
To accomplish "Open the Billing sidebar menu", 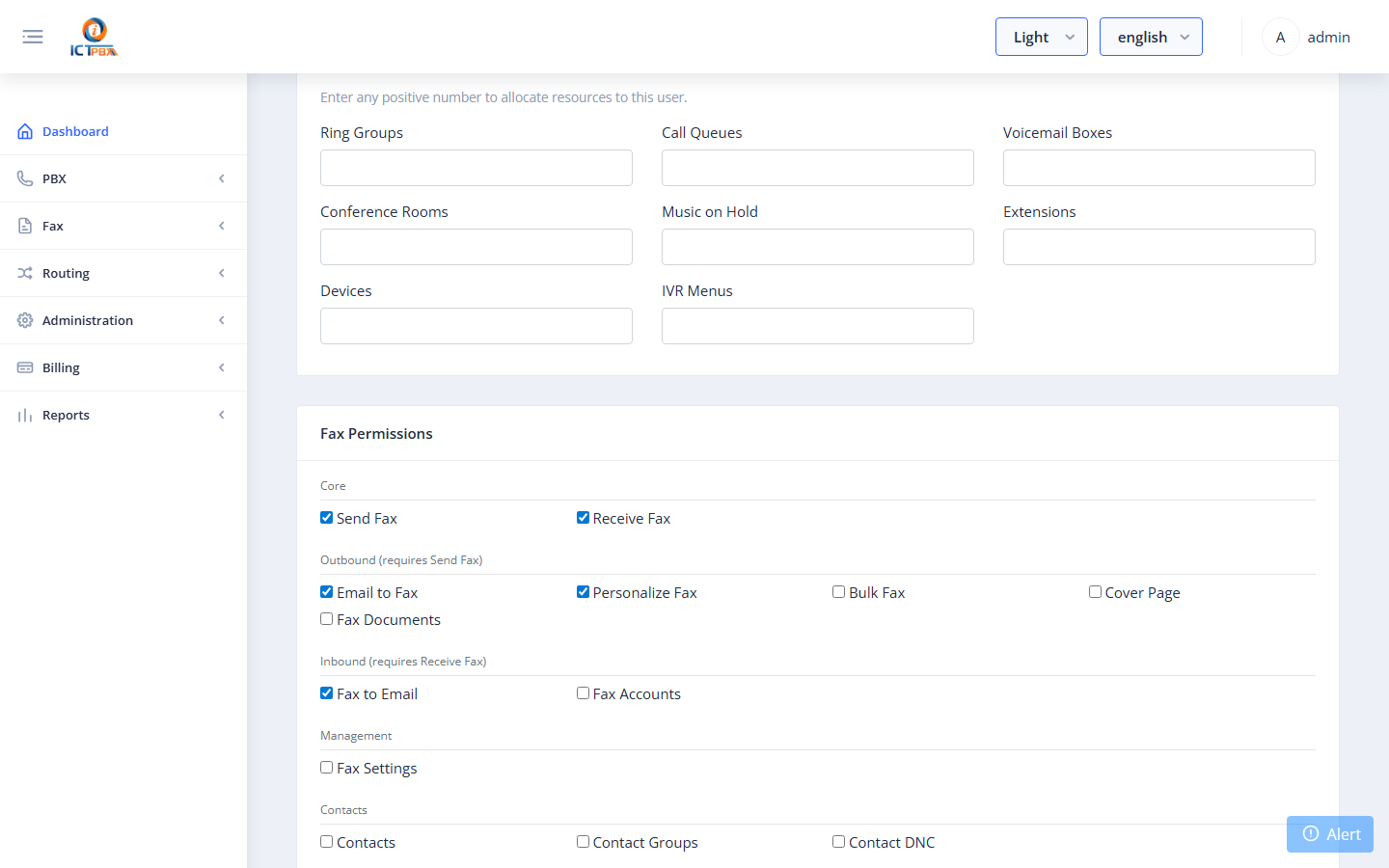I will (x=123, y=367).
